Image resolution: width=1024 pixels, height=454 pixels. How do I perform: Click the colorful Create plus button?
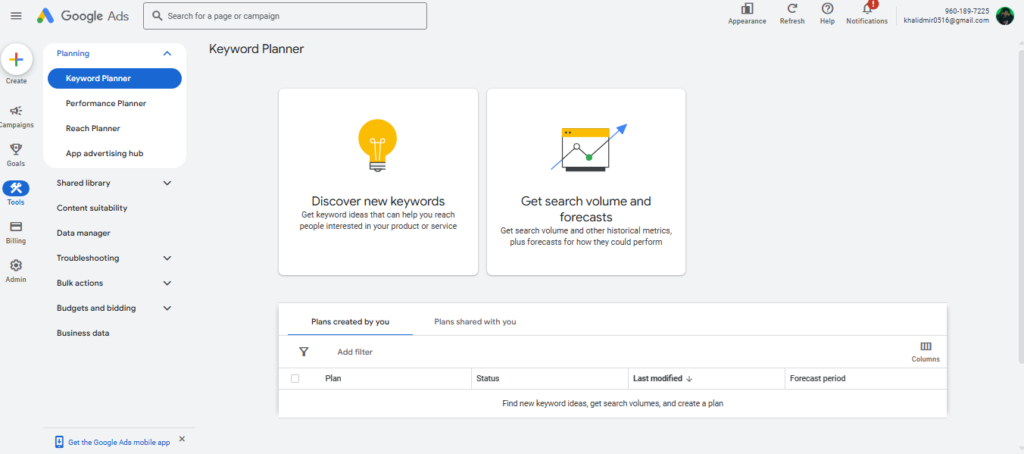16,59
